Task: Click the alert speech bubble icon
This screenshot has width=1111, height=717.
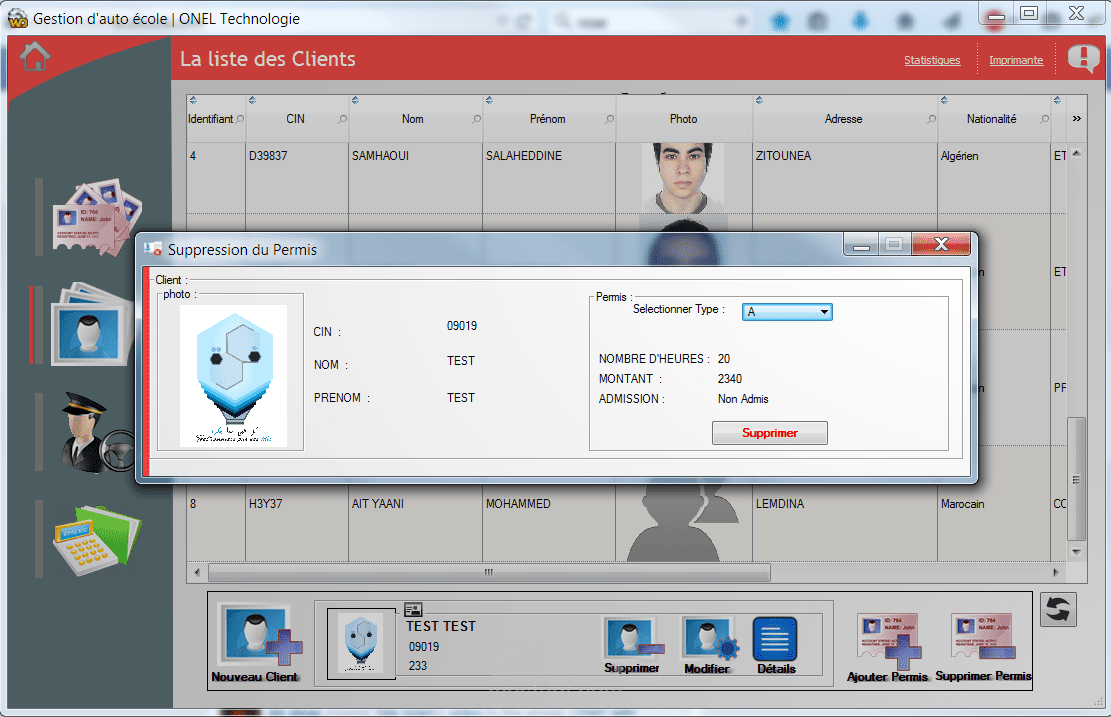Action: [1083, 58]
